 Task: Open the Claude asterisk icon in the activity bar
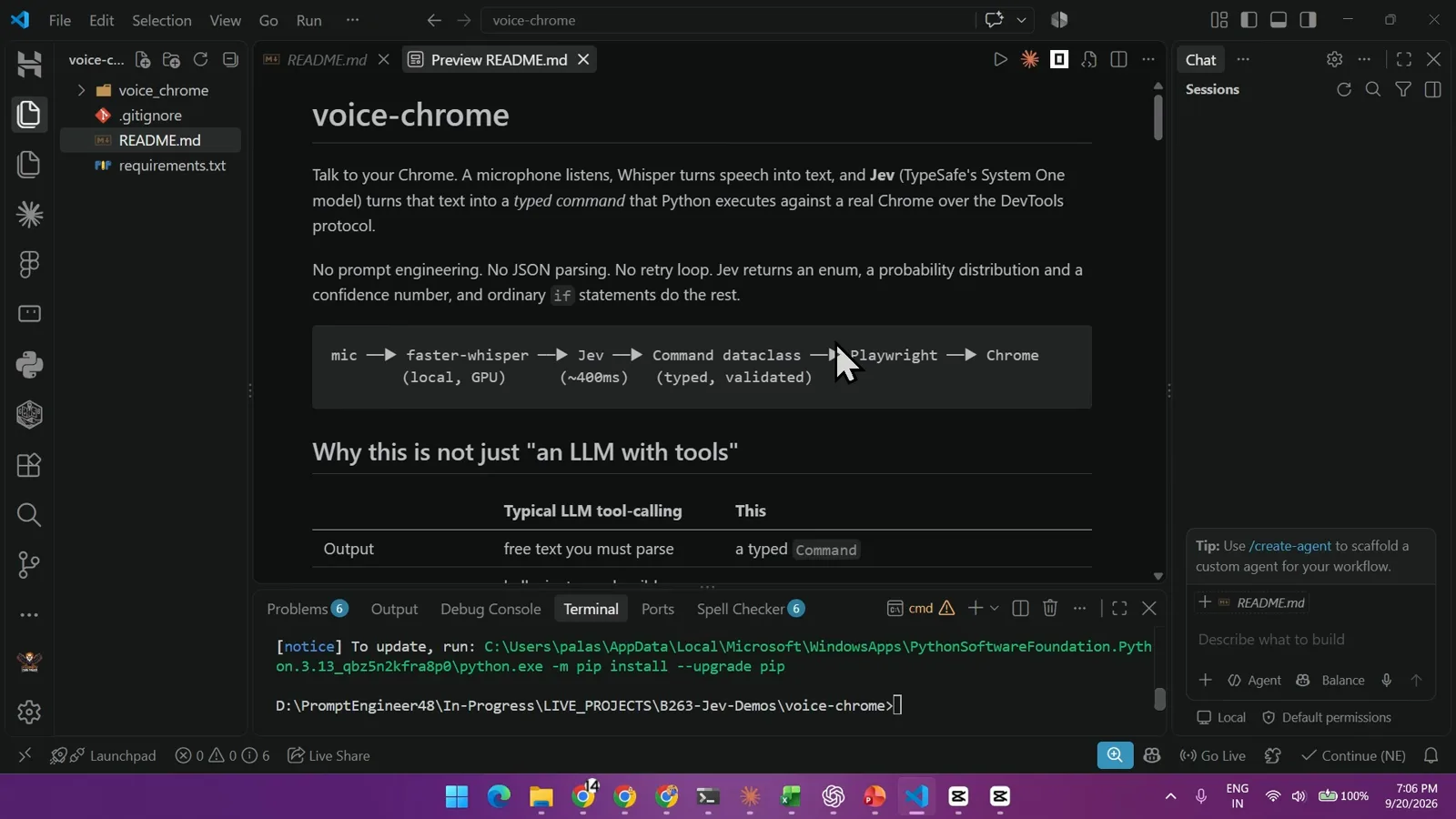(x=29, y=215)
